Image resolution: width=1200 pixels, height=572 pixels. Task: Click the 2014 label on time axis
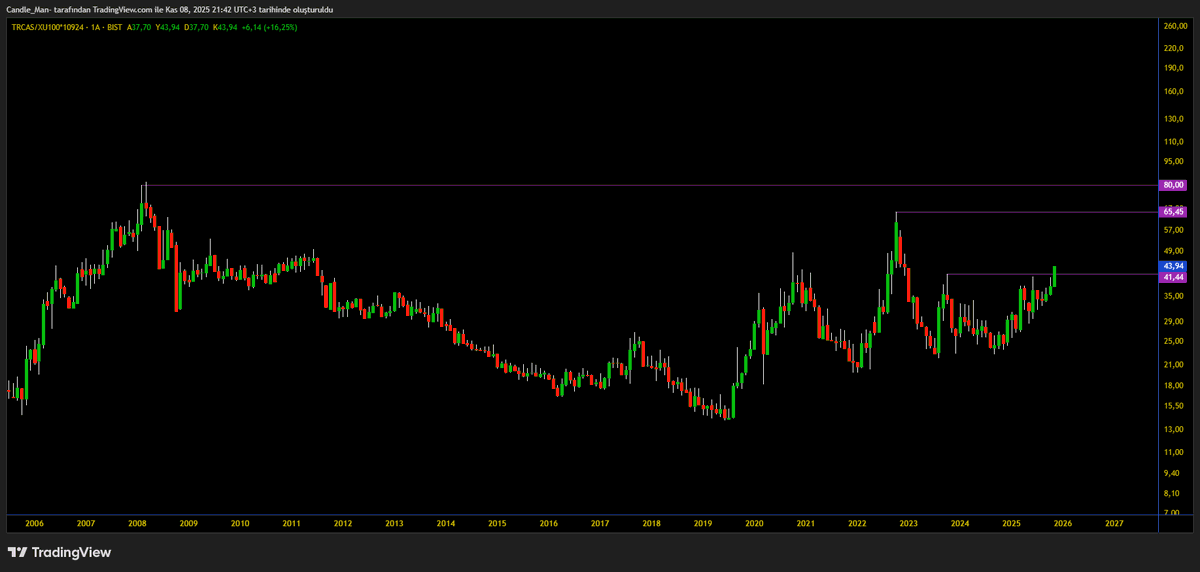pos(446,523)
